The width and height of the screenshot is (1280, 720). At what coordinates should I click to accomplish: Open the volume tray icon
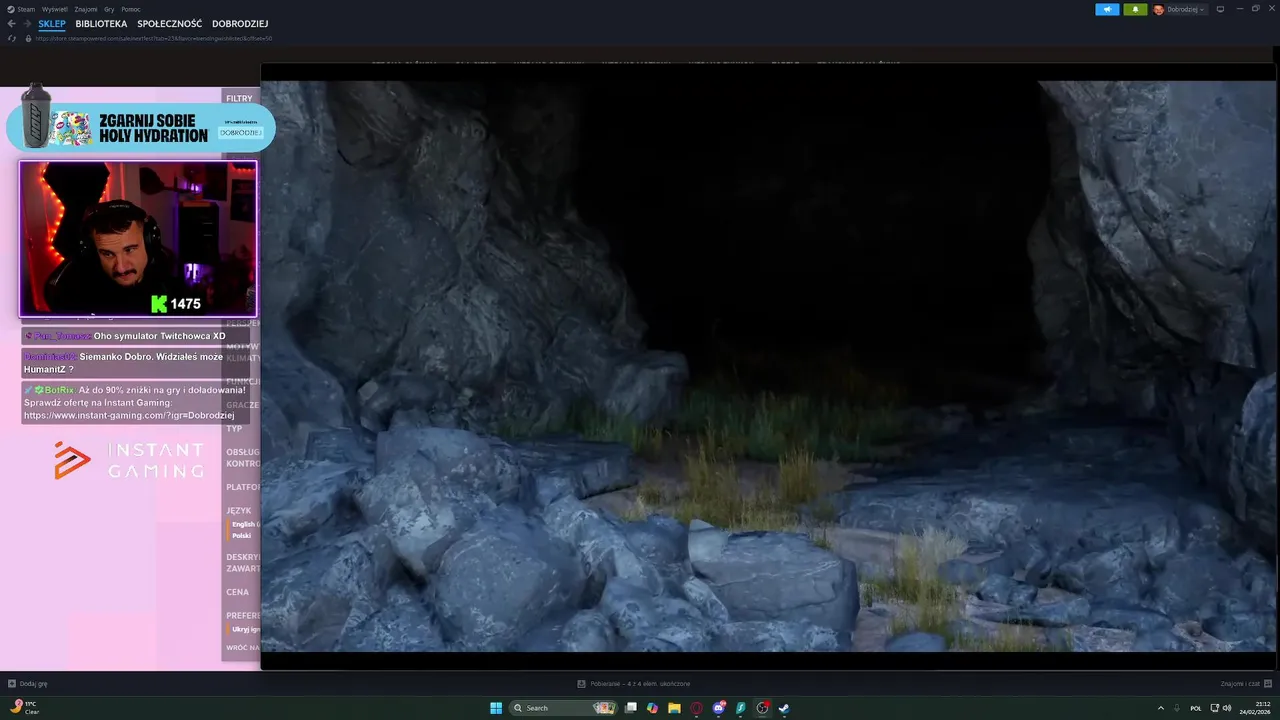pyautogui.click(x=1227, y=708)
